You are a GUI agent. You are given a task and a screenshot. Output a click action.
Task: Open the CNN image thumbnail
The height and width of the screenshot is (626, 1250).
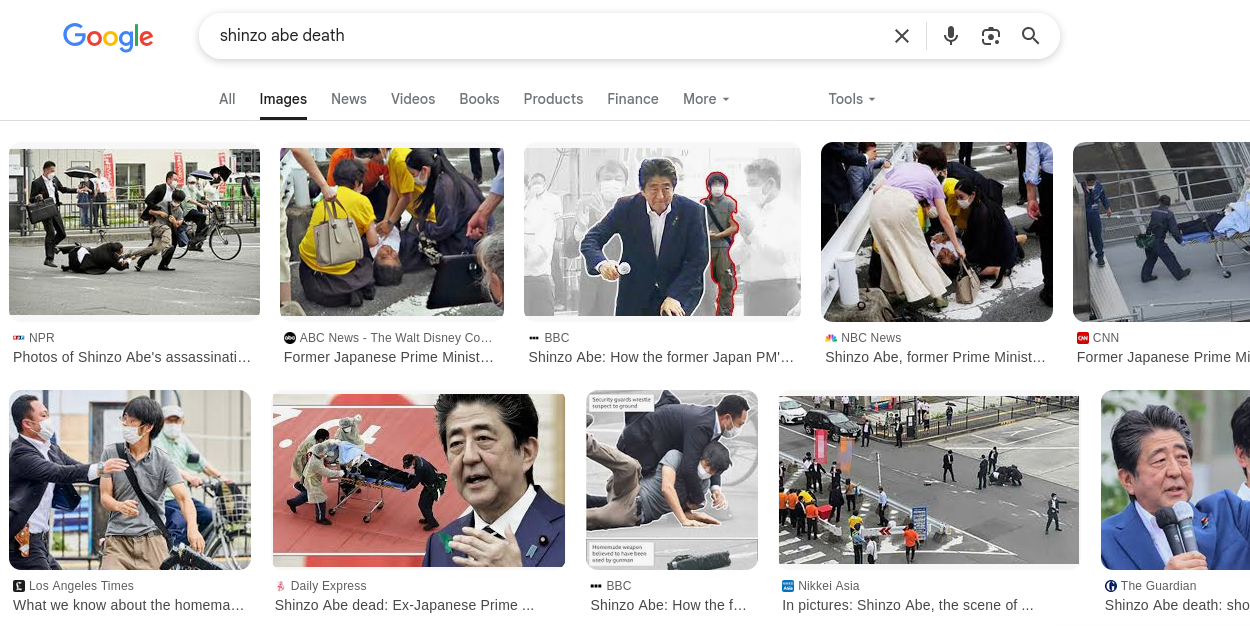(1161, 232)
